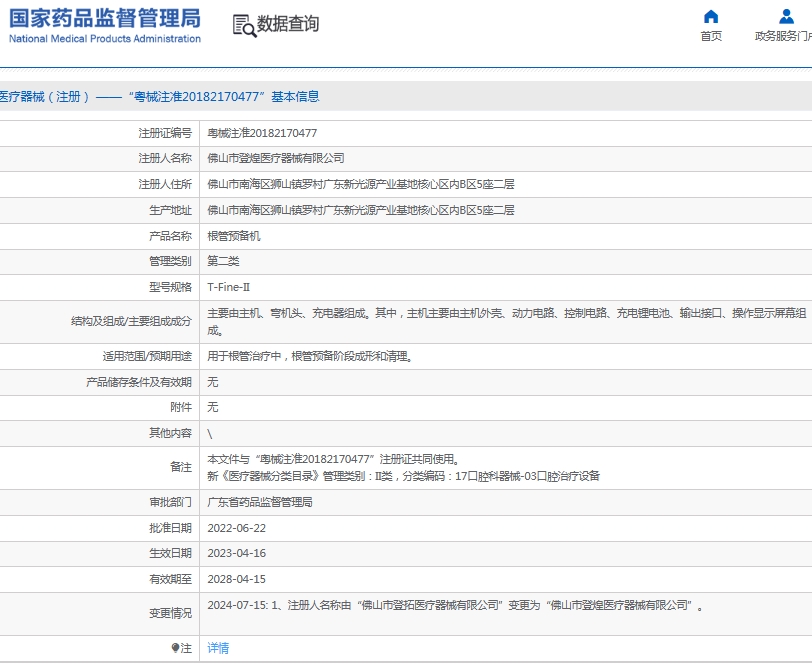Open the 详情 details link
This screenshot has width=812, height=666.
tap(219, 648)
